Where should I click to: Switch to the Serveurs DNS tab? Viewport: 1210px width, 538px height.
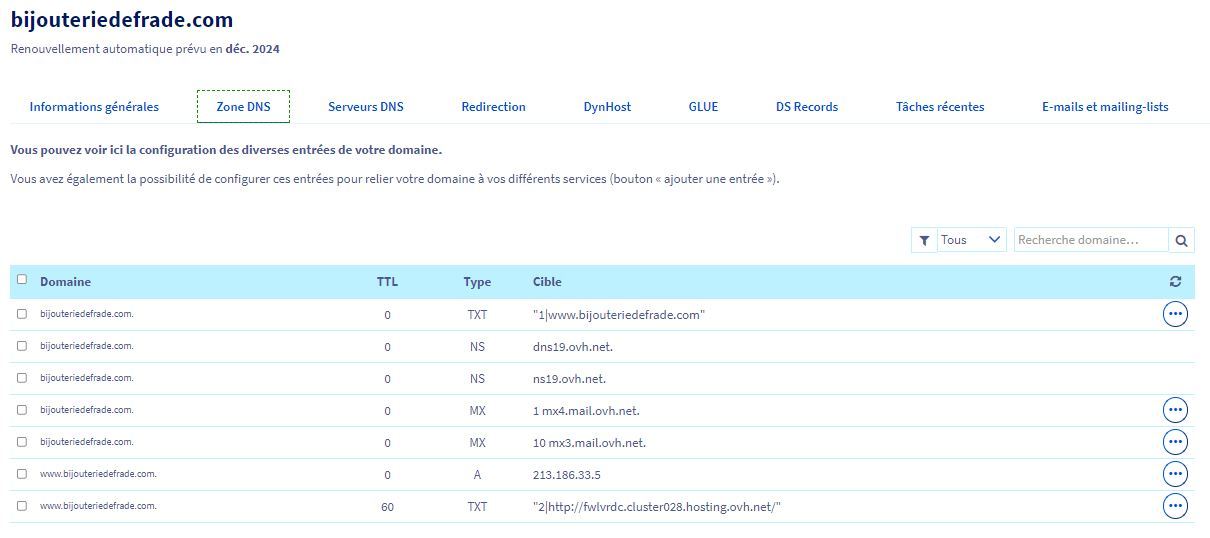click(366, 107)
